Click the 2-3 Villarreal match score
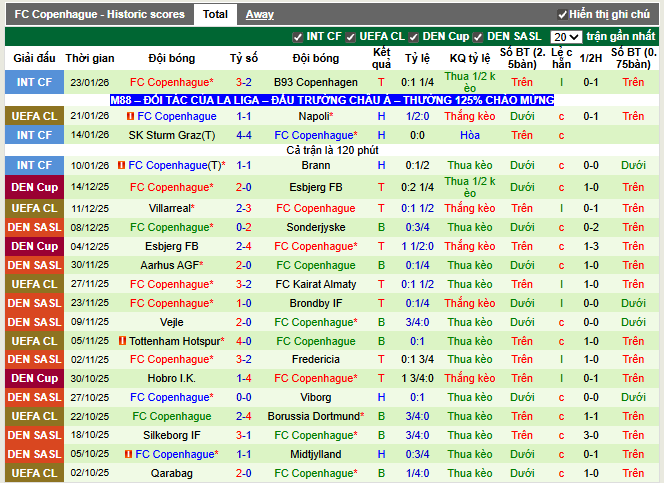Screen dimensions: 664x483 [x=243, y=208]
